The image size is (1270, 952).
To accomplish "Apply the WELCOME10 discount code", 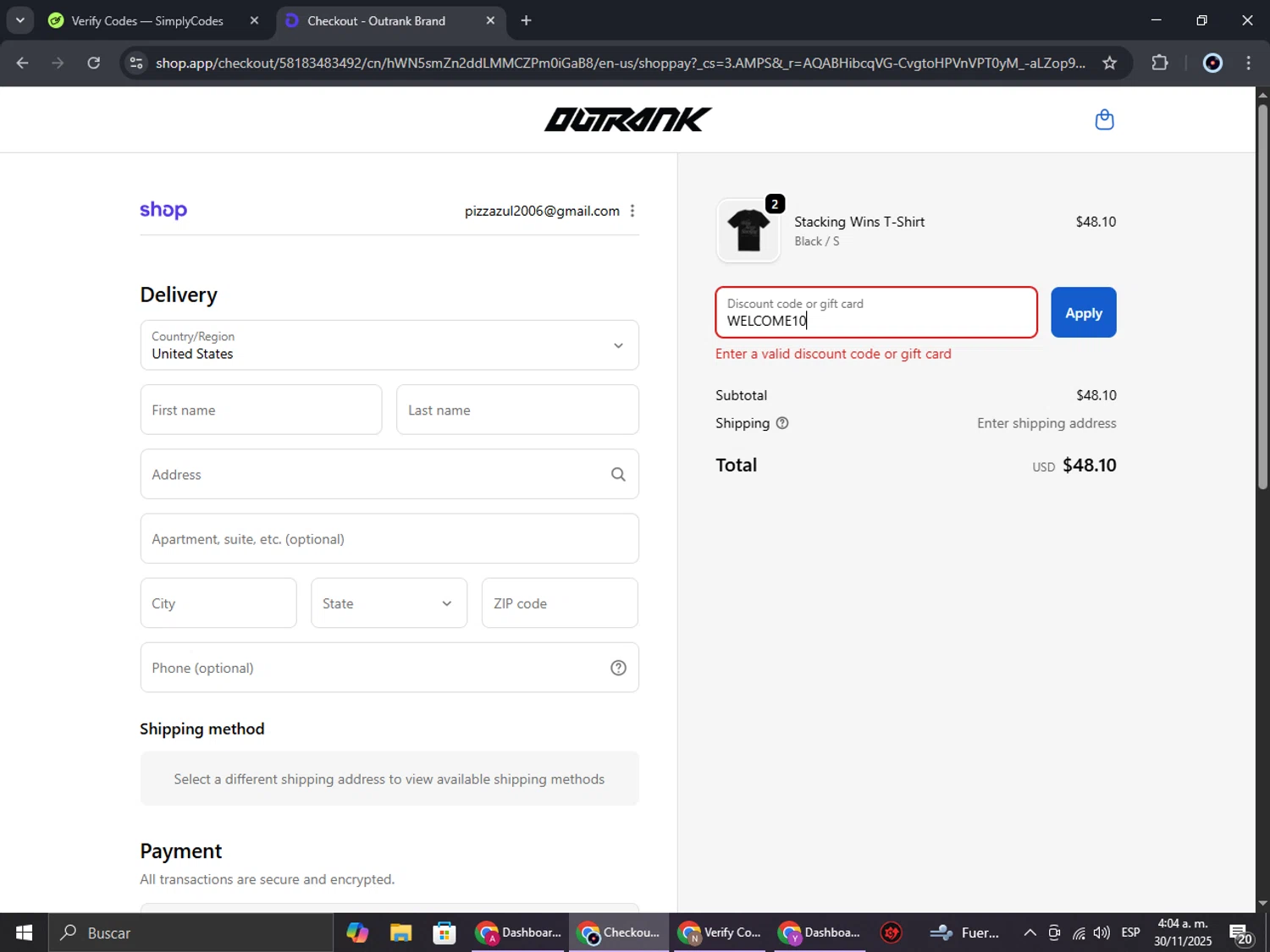I will tap(1083, 312).
